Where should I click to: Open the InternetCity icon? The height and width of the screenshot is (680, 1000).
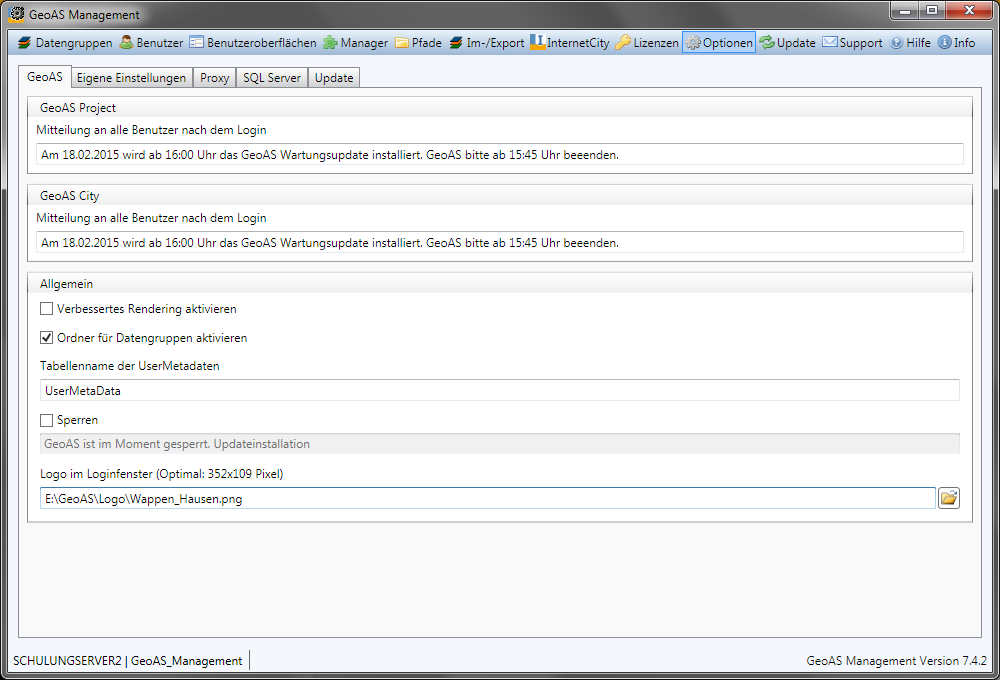pyautogui.click(x=538, y=42)
